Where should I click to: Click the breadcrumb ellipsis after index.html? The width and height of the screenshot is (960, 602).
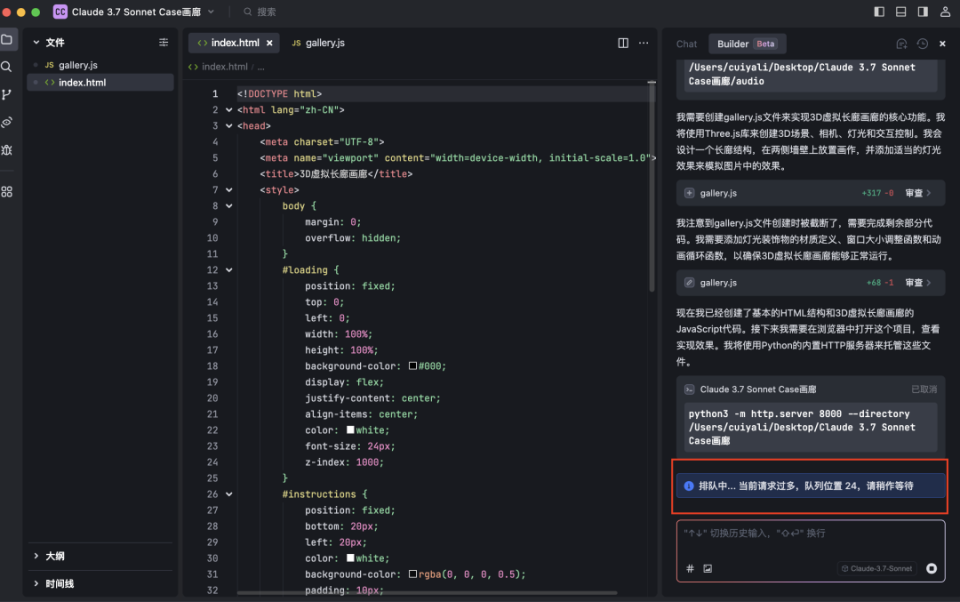pyautogui.click(x=261, y=67)
